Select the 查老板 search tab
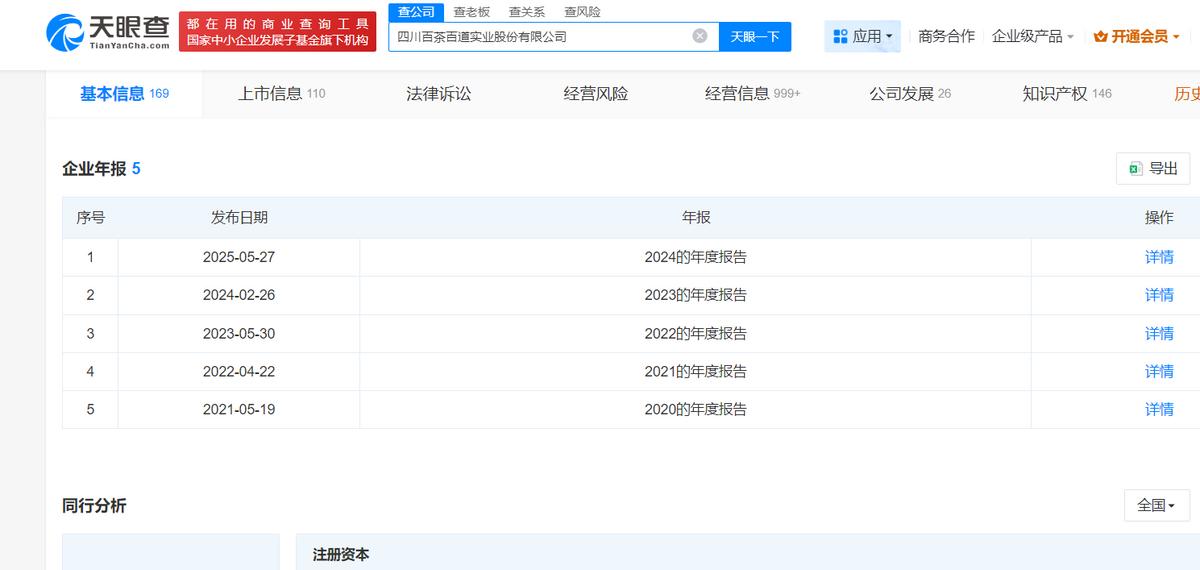1200x570 pixels. pyautogui.click(x=471, y=12)
